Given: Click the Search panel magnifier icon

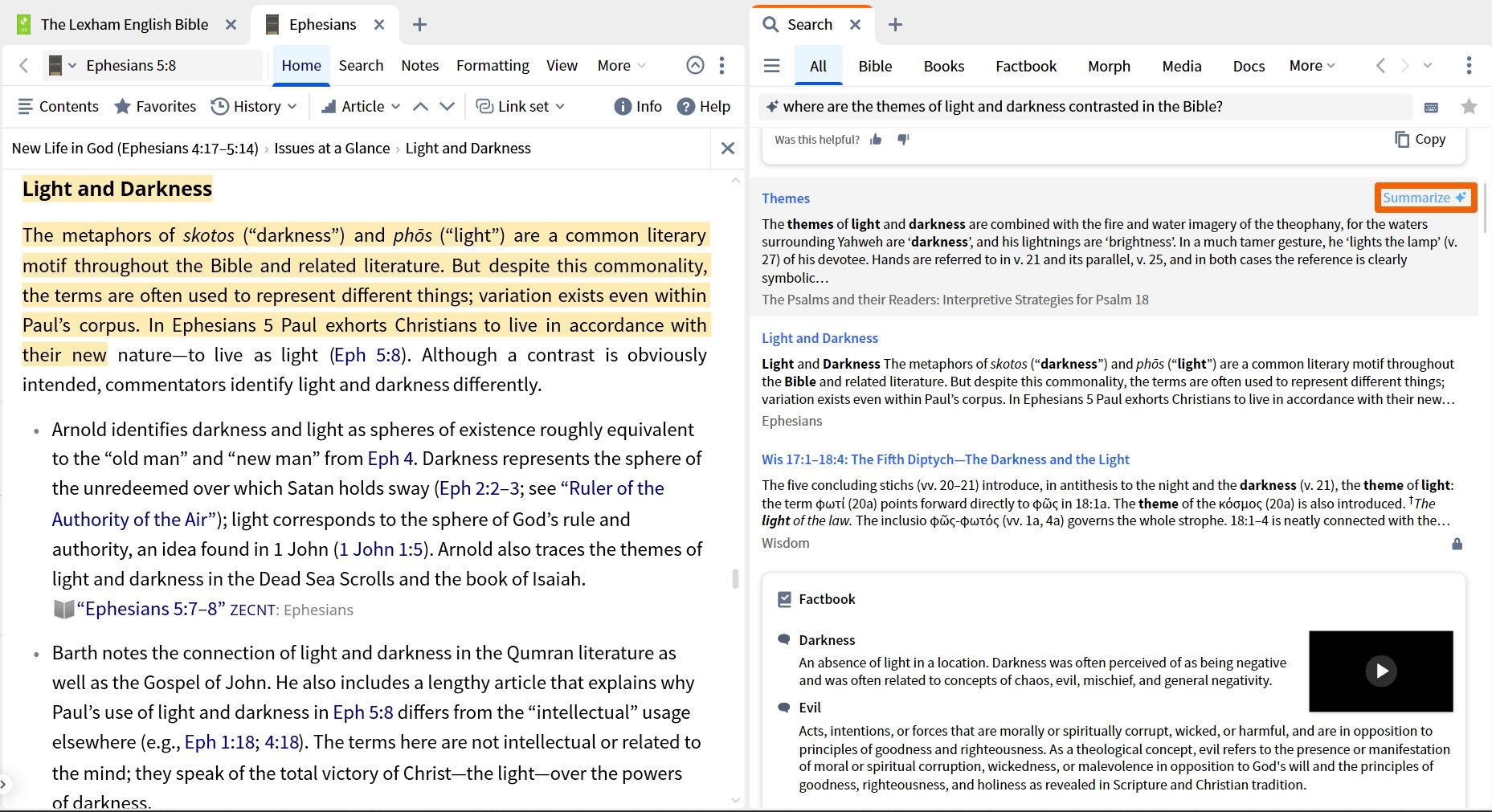Looking at the screenshot, I should [771, 25].
